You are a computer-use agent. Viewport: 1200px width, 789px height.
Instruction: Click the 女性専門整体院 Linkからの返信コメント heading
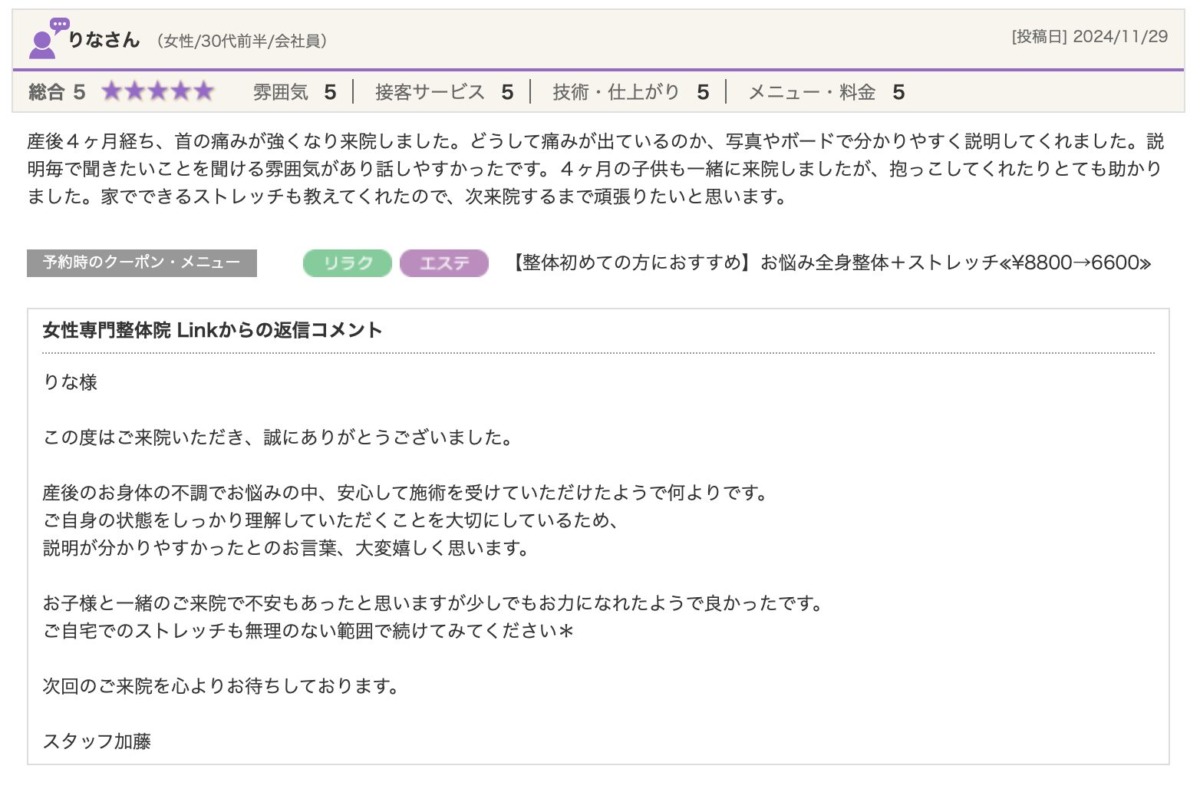pyautogui.click(x=212, y=330)
